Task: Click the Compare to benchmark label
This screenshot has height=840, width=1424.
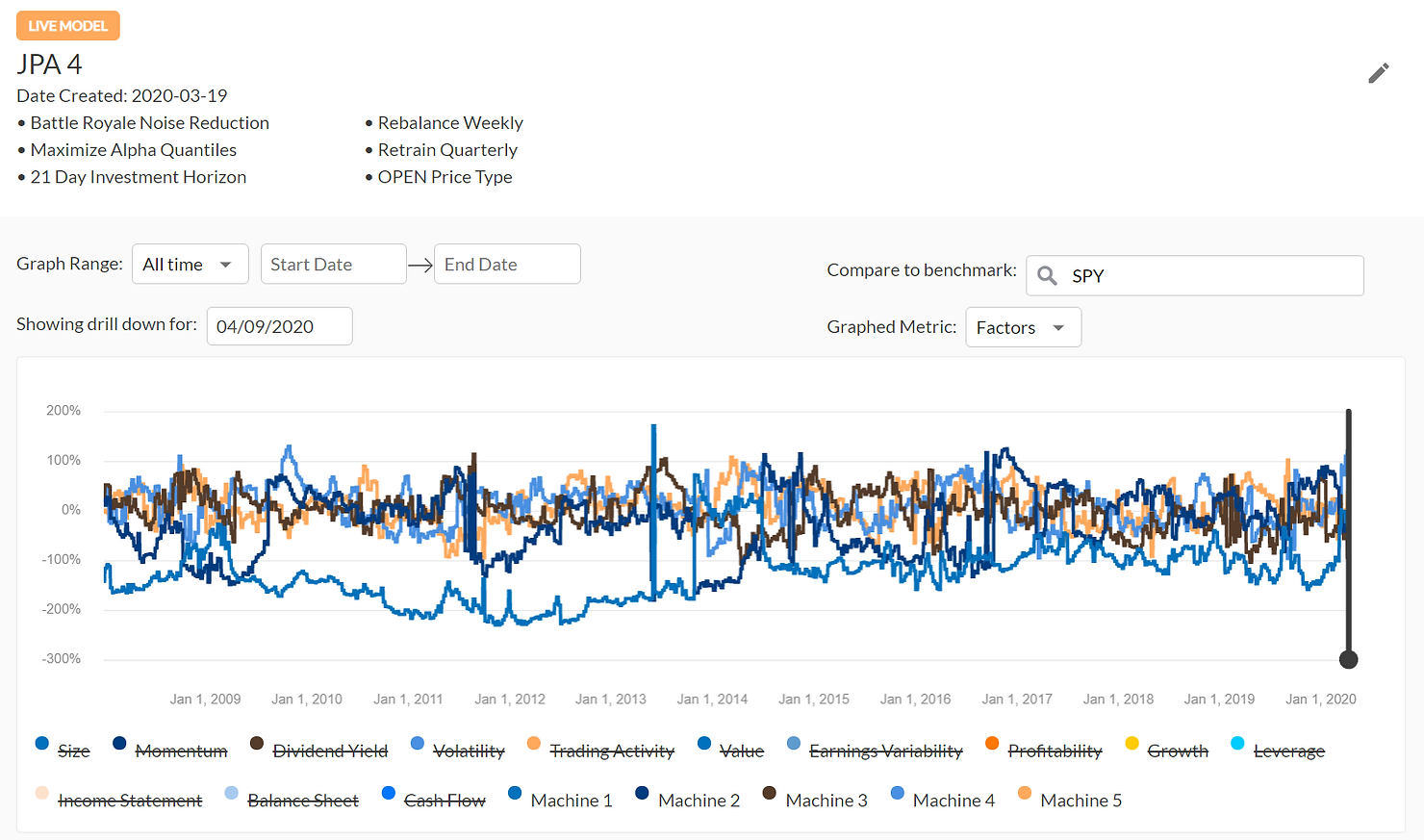Action: (x=922, y=270)
